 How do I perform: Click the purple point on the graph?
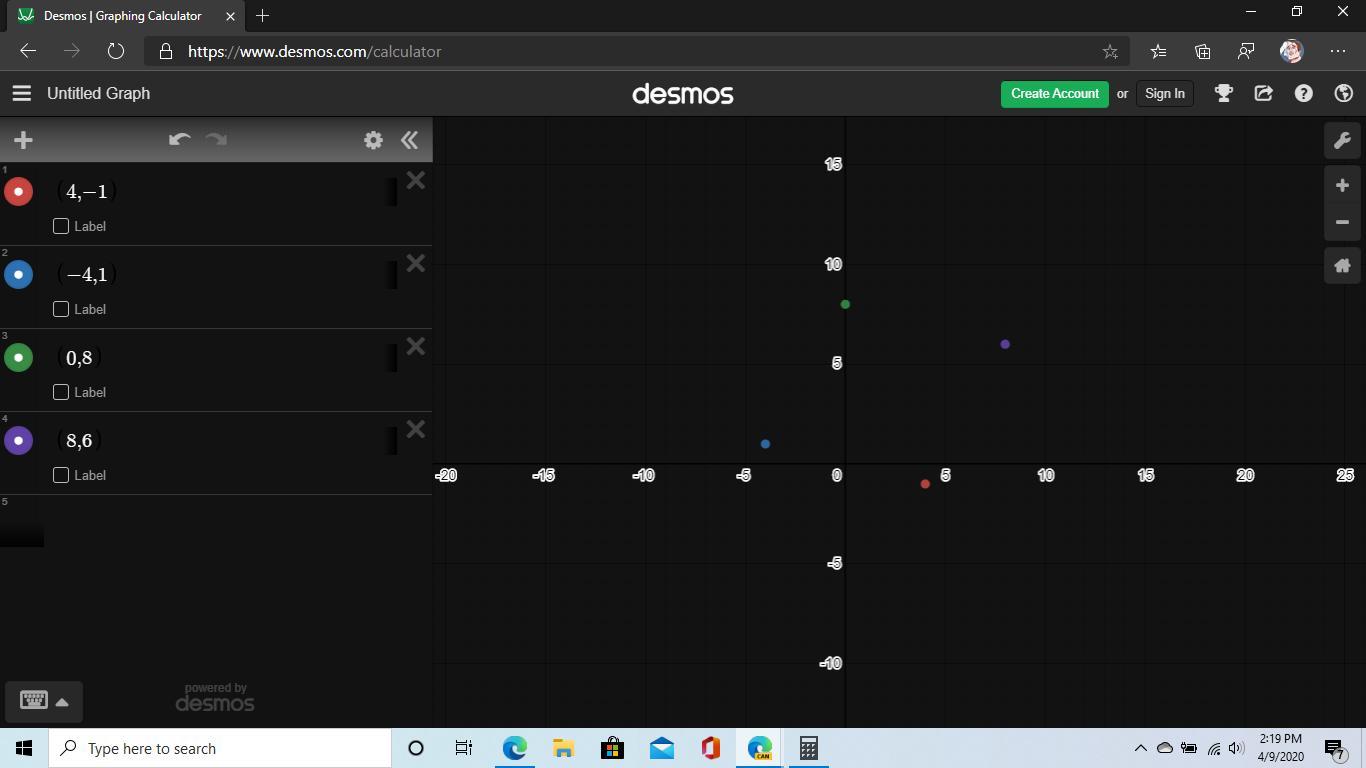click(x=1005, y=344)
